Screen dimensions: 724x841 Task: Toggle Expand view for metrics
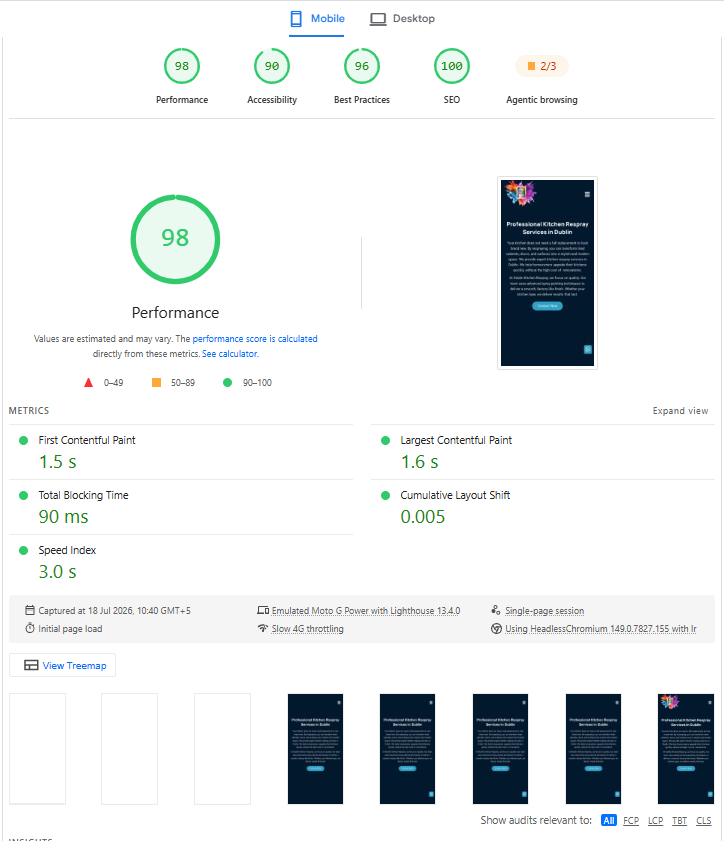680,411
